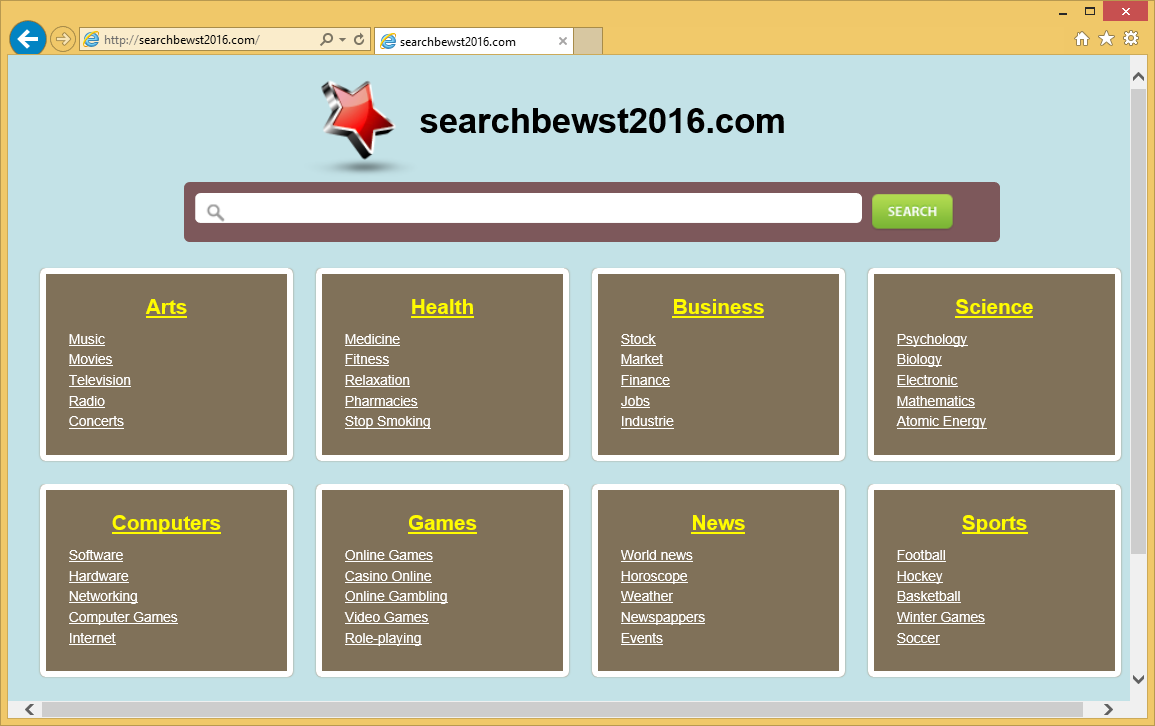The image size is (1155, 726).
Task: Click the magnifier inside the search box
Action: (216, 212)
